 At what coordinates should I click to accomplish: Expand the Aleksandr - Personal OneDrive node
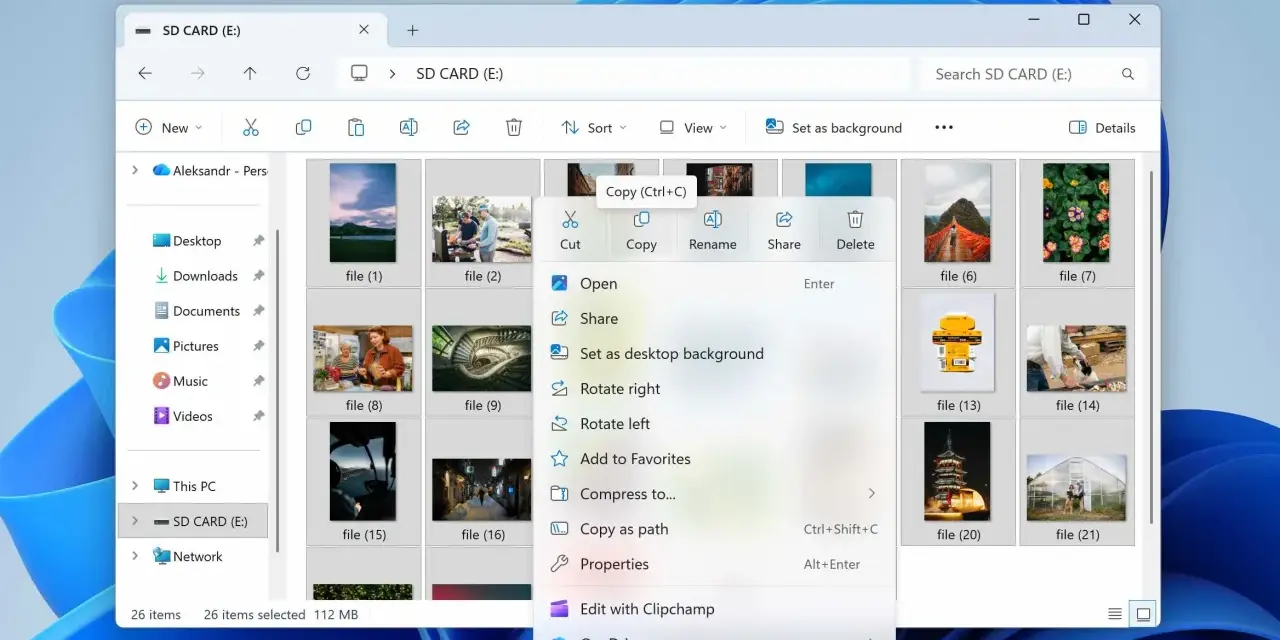[135, 170]
